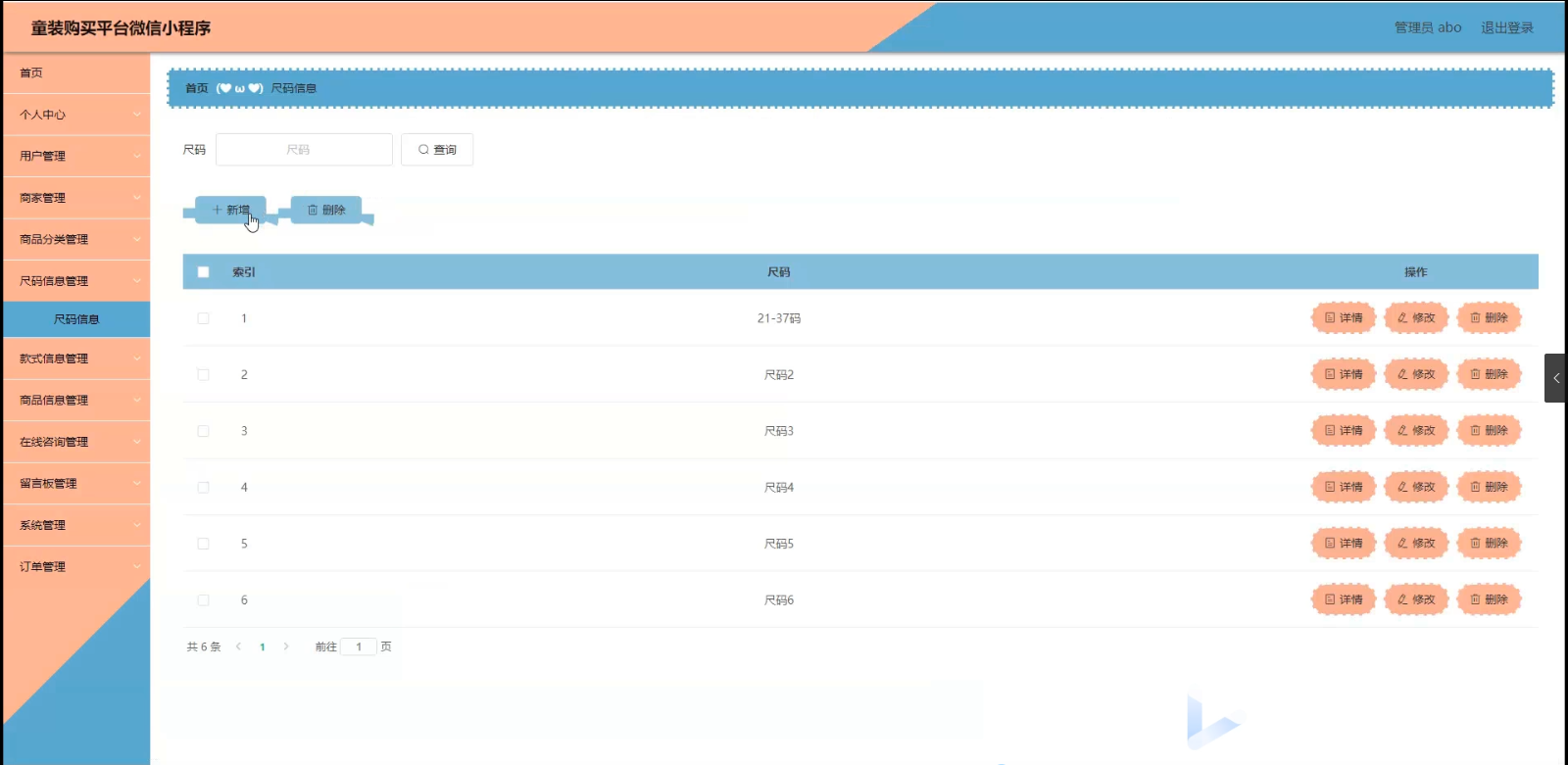Go to previous page arrow in pagination
Viewport: 1568px width, 765px height.
(x=238, y=646)
